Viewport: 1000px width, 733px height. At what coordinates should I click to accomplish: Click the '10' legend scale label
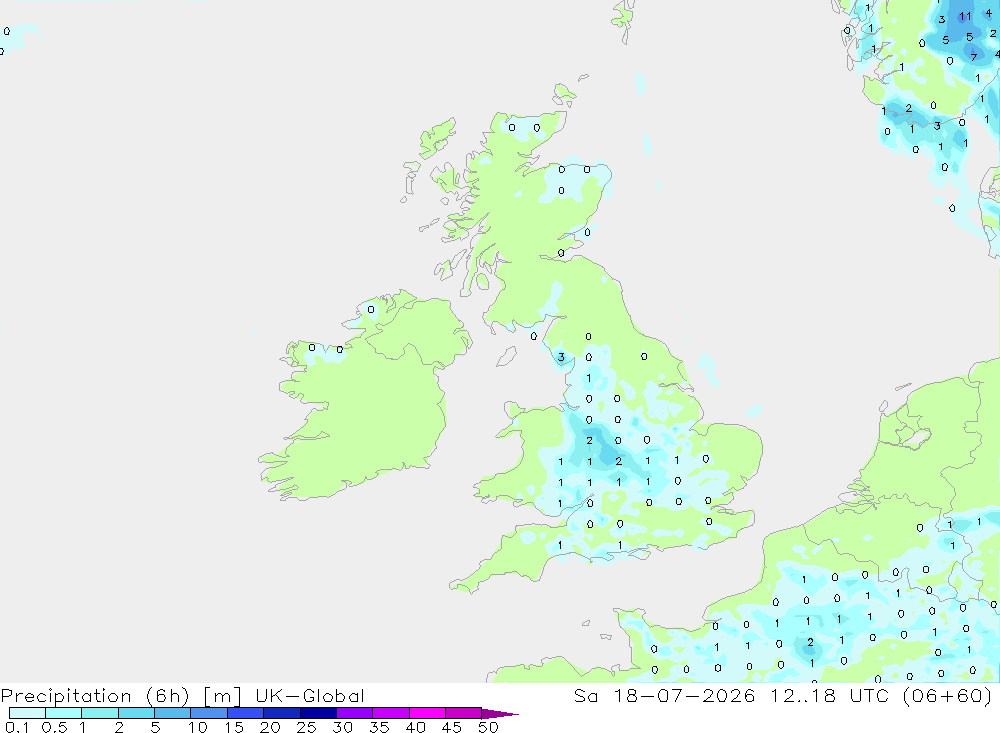click(198, 727)
